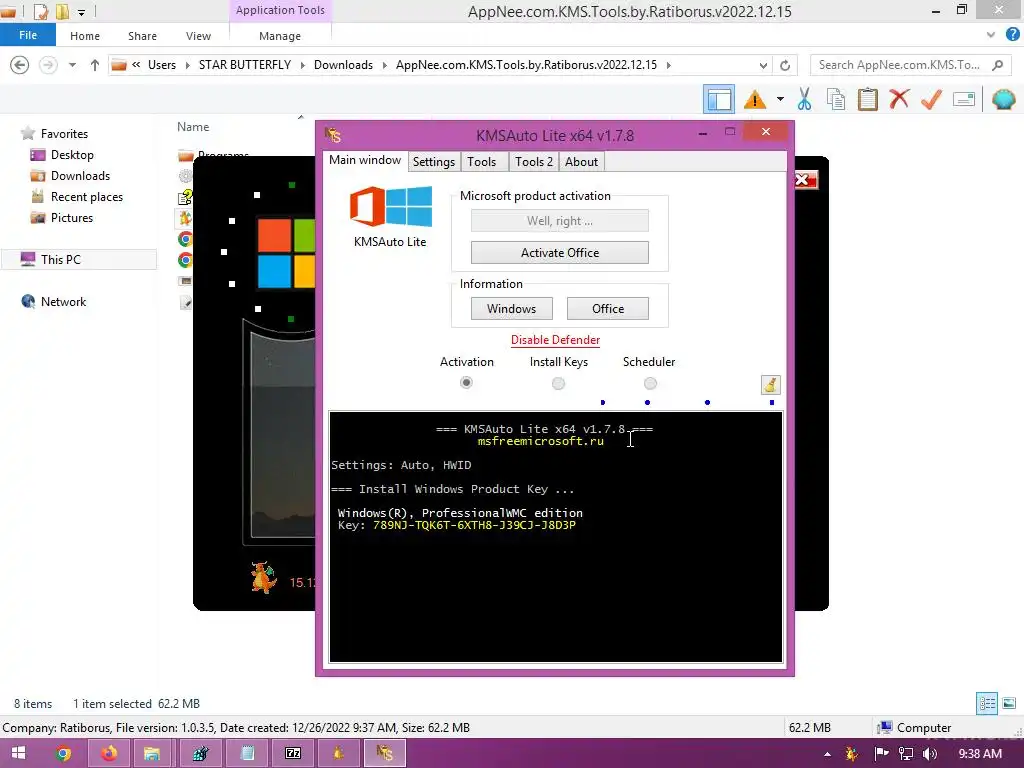1024x768 pixels.
Task: Switch to the View ribbon tab
Action: (x=198, y=36)
